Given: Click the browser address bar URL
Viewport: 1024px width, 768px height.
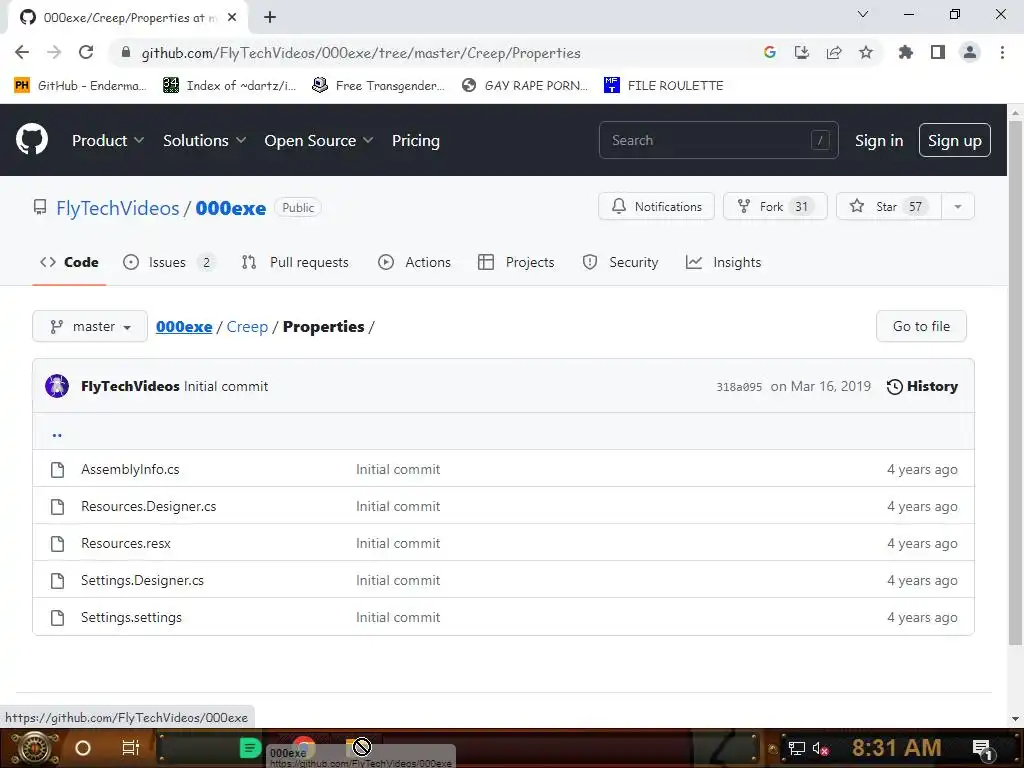Looking at the screenshot, I should point(360,53).
